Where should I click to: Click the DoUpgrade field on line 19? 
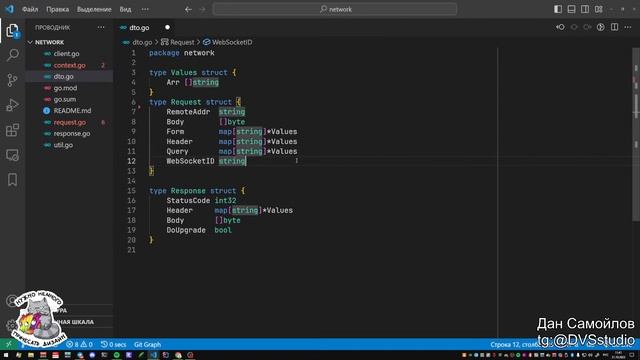[186, 230]
